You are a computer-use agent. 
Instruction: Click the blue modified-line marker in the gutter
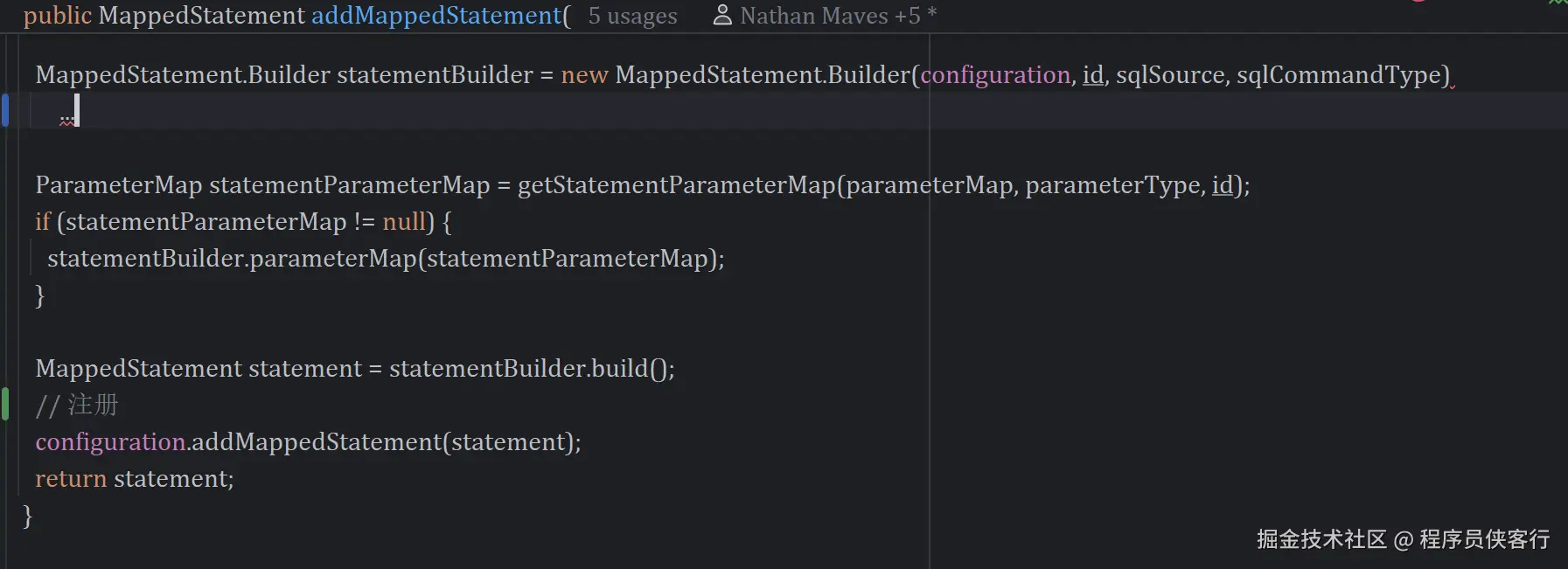coord(5,110)
